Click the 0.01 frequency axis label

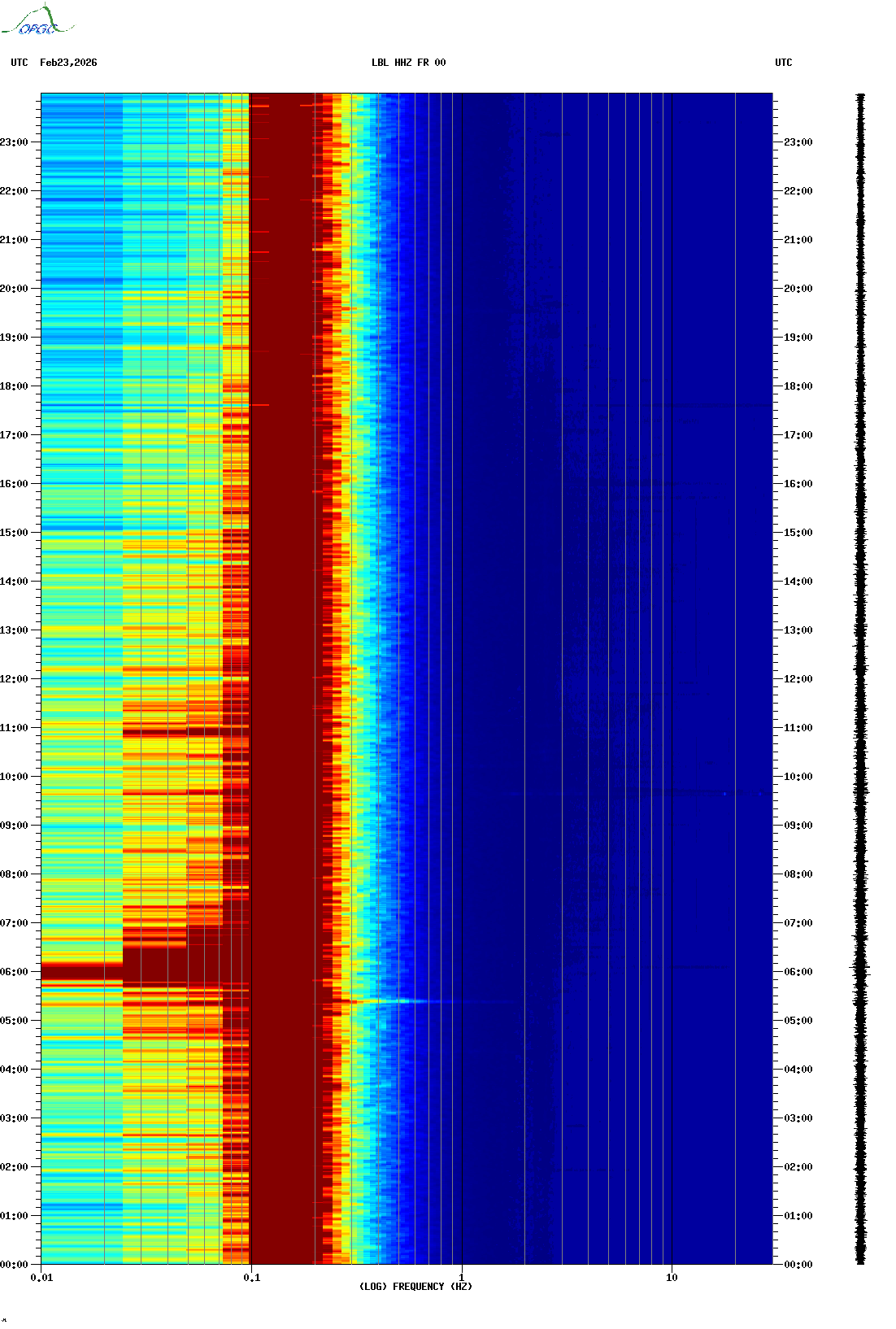41,1278
